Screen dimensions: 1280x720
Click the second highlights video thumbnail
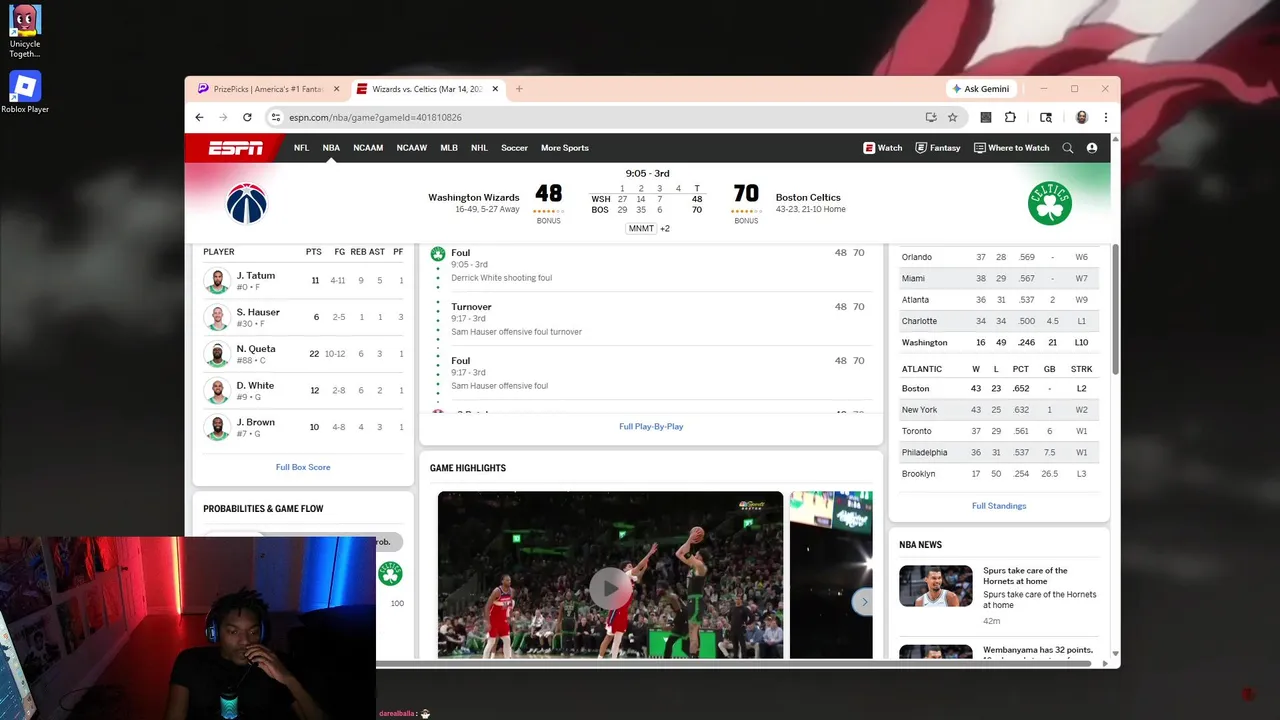831,575
